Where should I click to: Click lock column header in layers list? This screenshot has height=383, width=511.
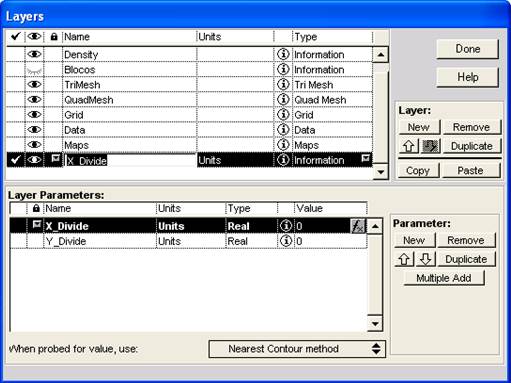pyautogui.click(x=54, y=37)
